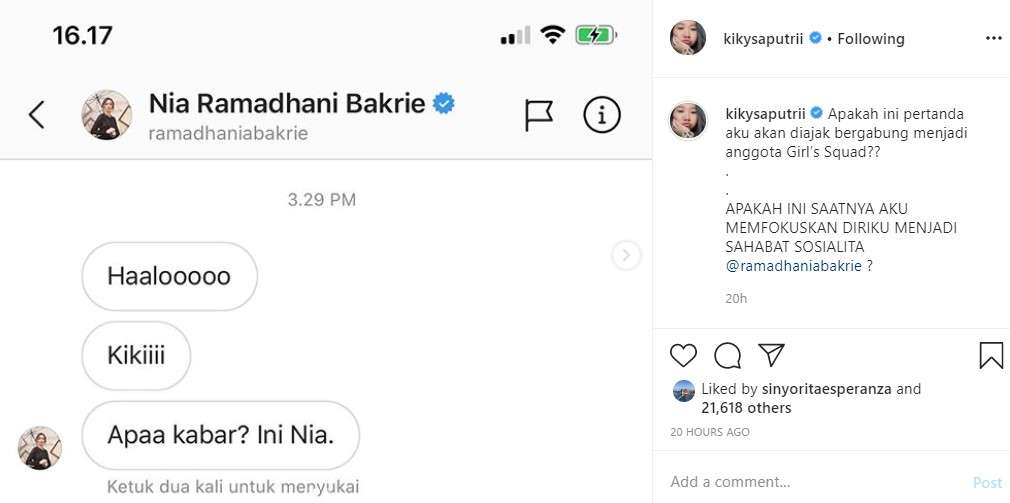Save the post with the bookmark icon
Screen dimensions: 1010x503
(990, 355)
